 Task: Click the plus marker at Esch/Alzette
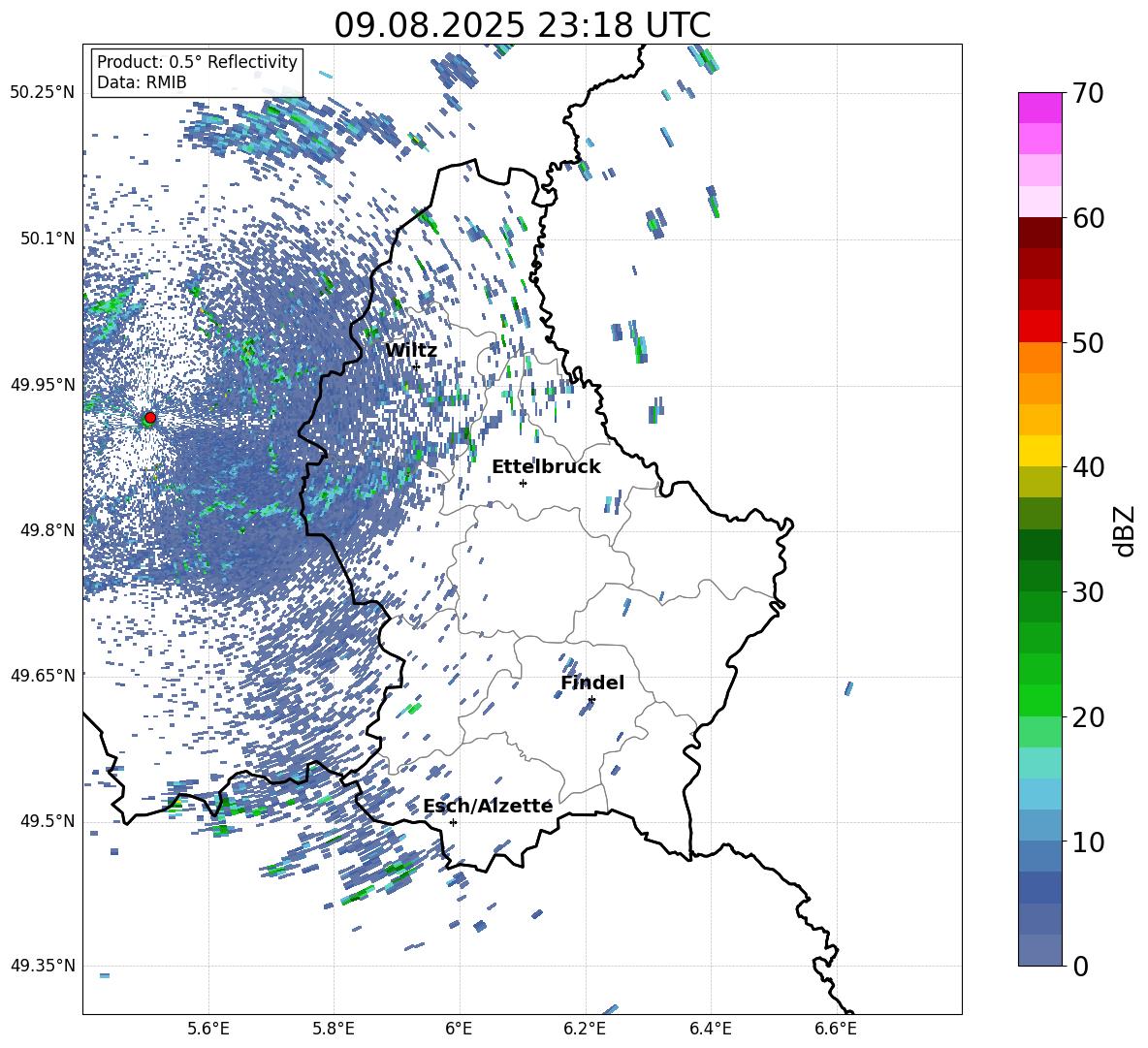click(x=453, y=822)
